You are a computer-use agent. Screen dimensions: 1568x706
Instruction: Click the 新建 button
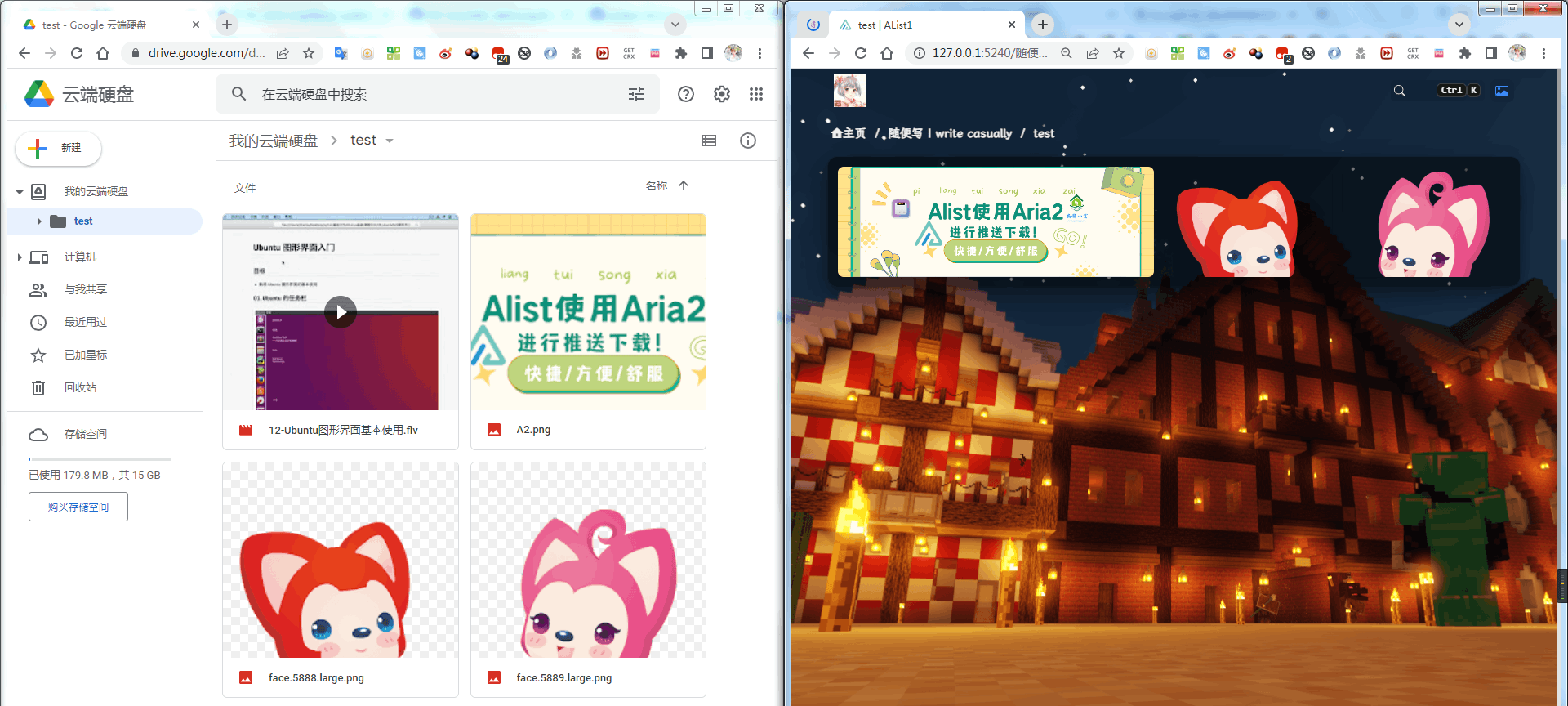(59, 148)
